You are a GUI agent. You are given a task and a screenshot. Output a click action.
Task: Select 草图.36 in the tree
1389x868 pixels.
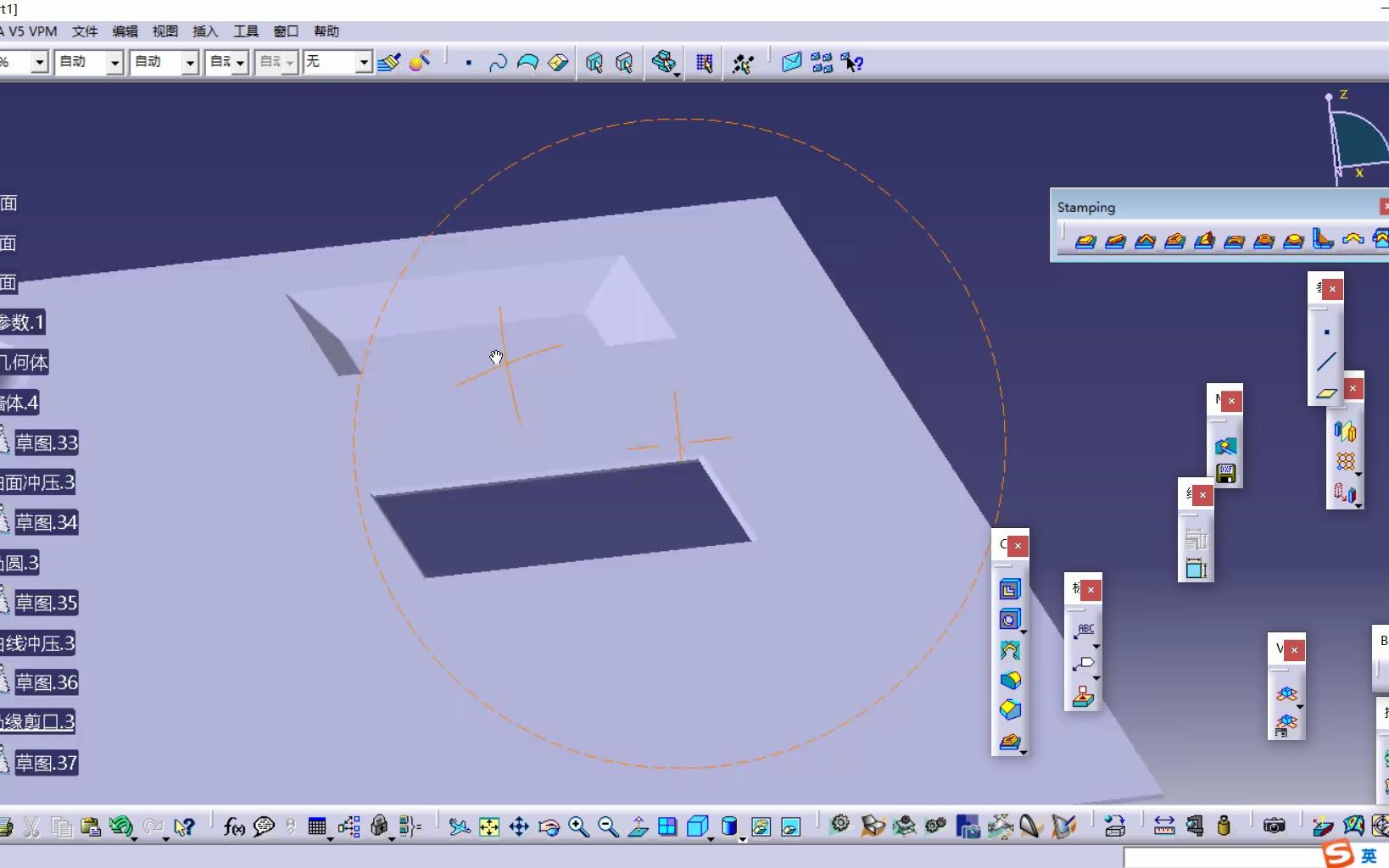click(47, 682)
